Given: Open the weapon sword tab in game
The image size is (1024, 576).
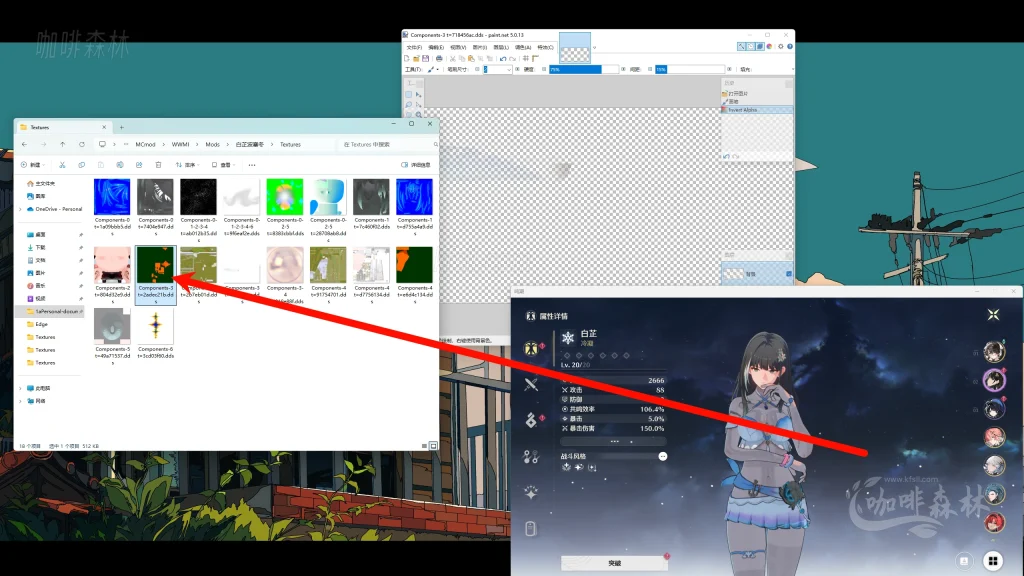Looking at the screenshot, I should point(531,385).
